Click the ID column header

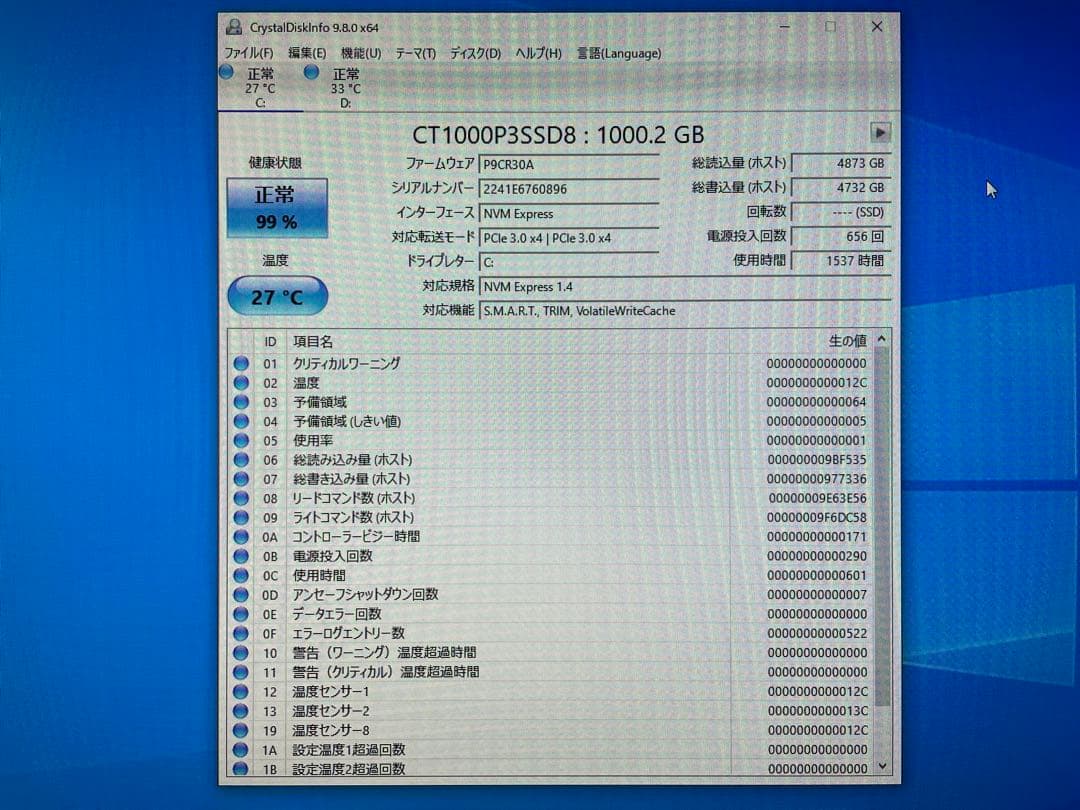pos(270,342)
